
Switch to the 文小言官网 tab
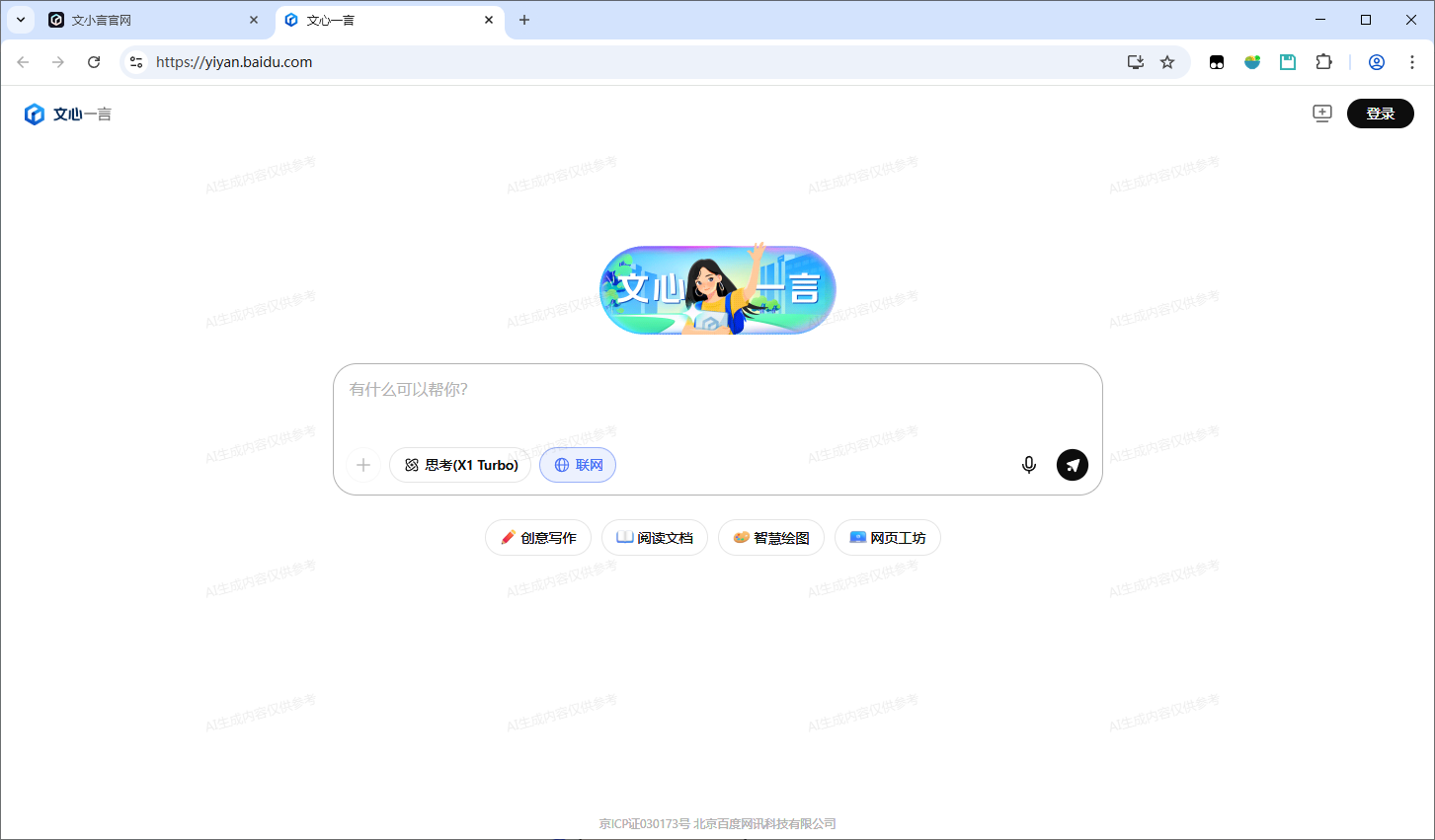tap(148, 20)
